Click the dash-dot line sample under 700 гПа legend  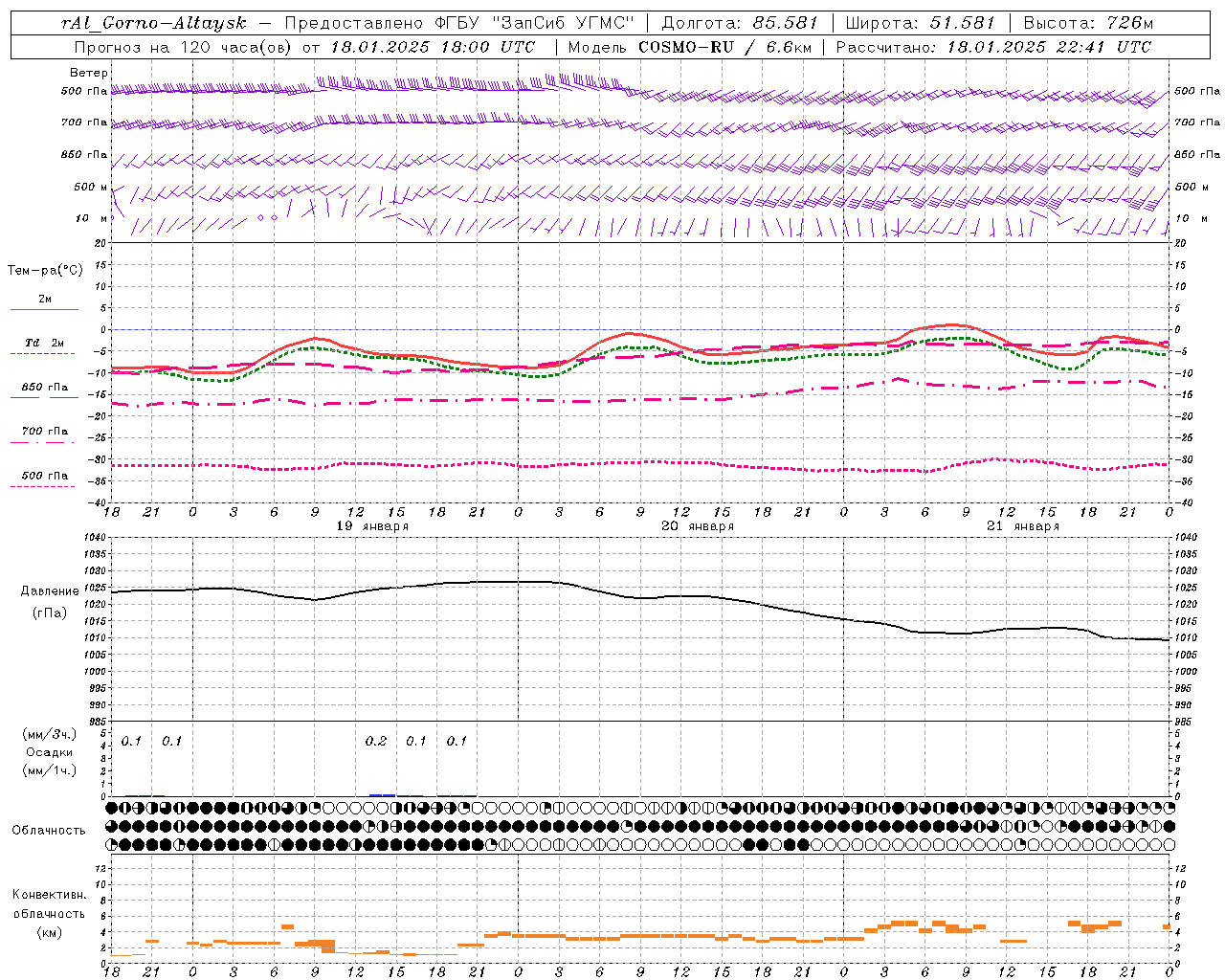(x=43, y=442)
